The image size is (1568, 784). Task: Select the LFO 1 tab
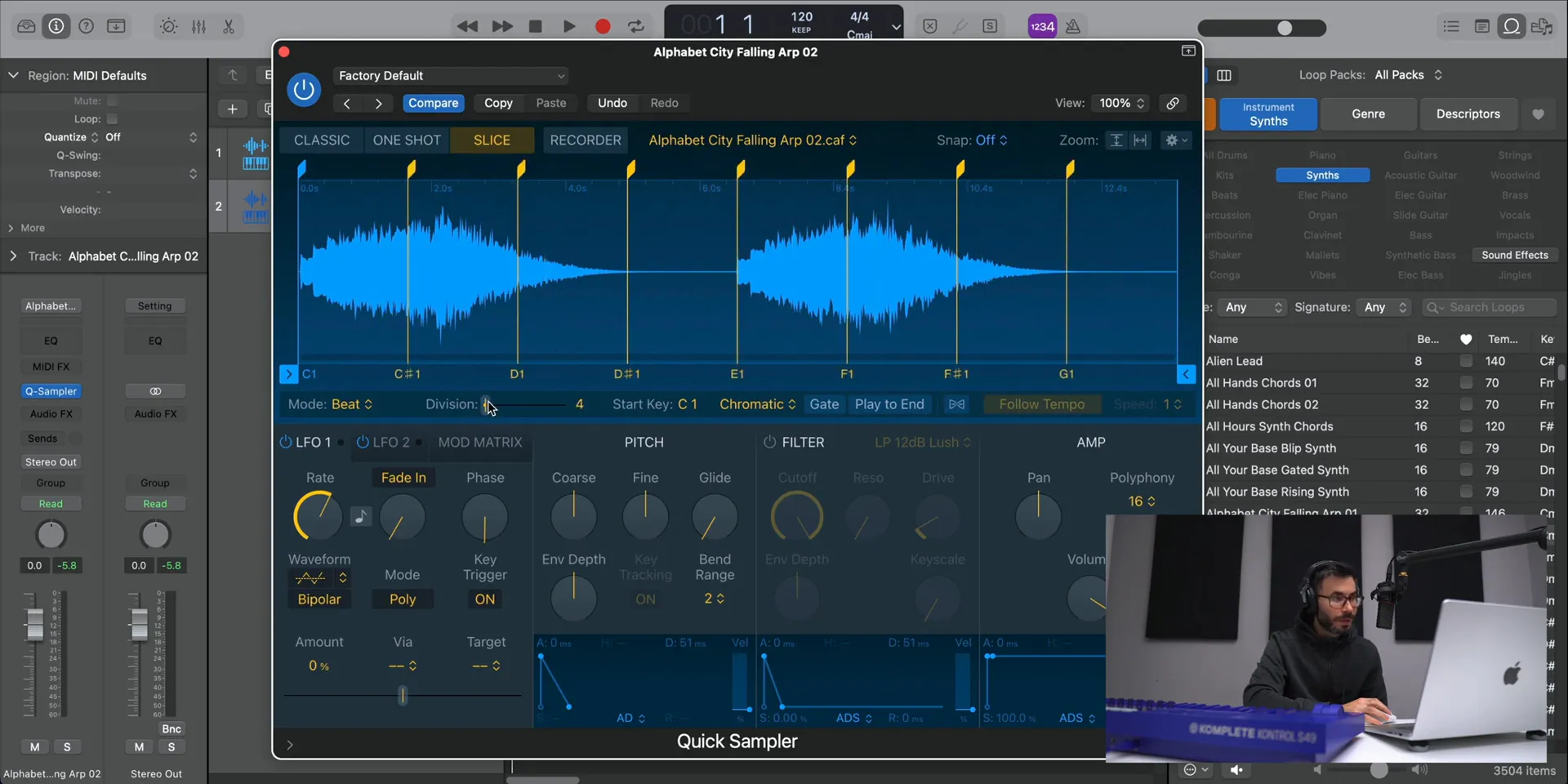(313, 442)
